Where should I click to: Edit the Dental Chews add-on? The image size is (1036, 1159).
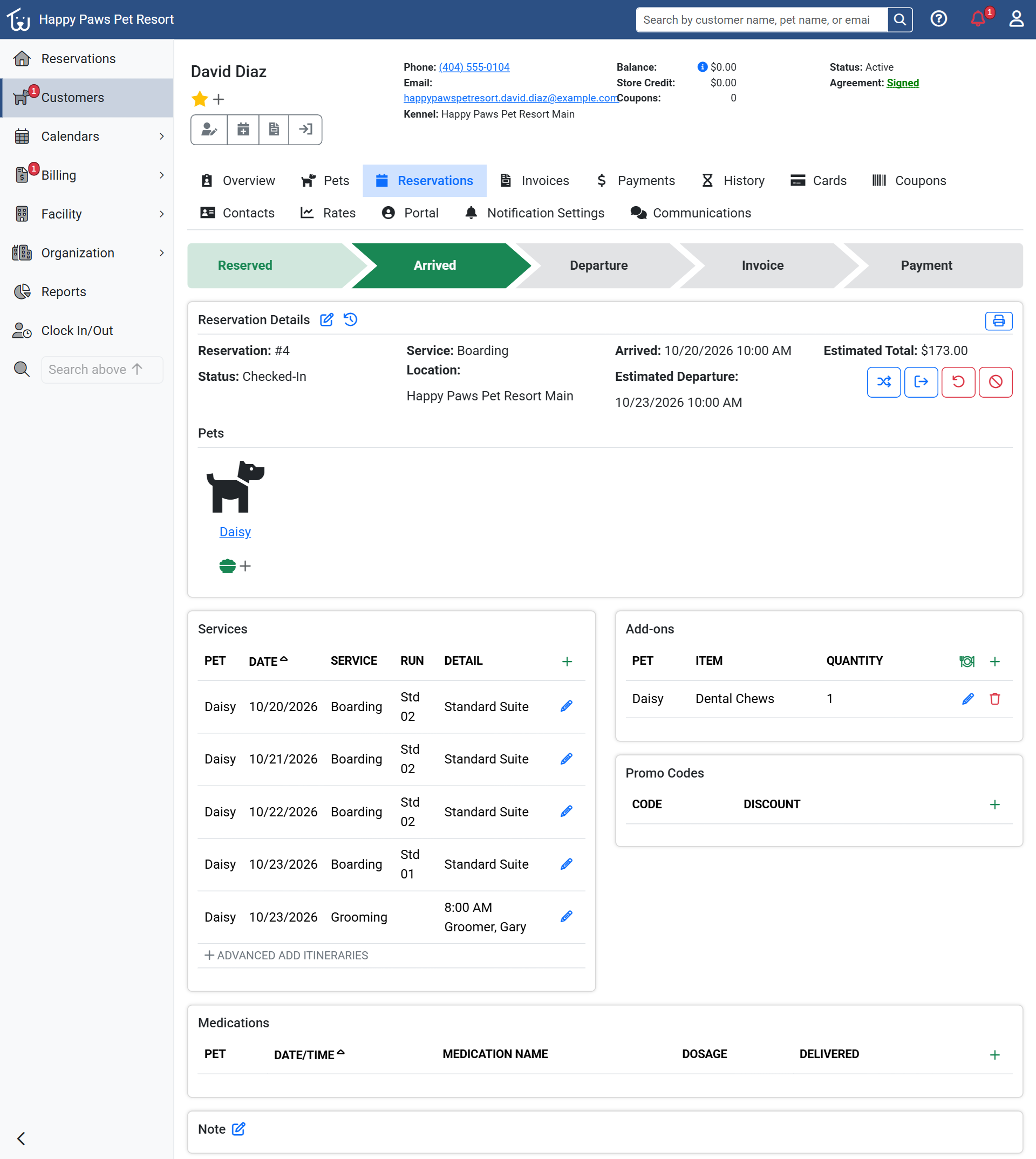point(967,699)
